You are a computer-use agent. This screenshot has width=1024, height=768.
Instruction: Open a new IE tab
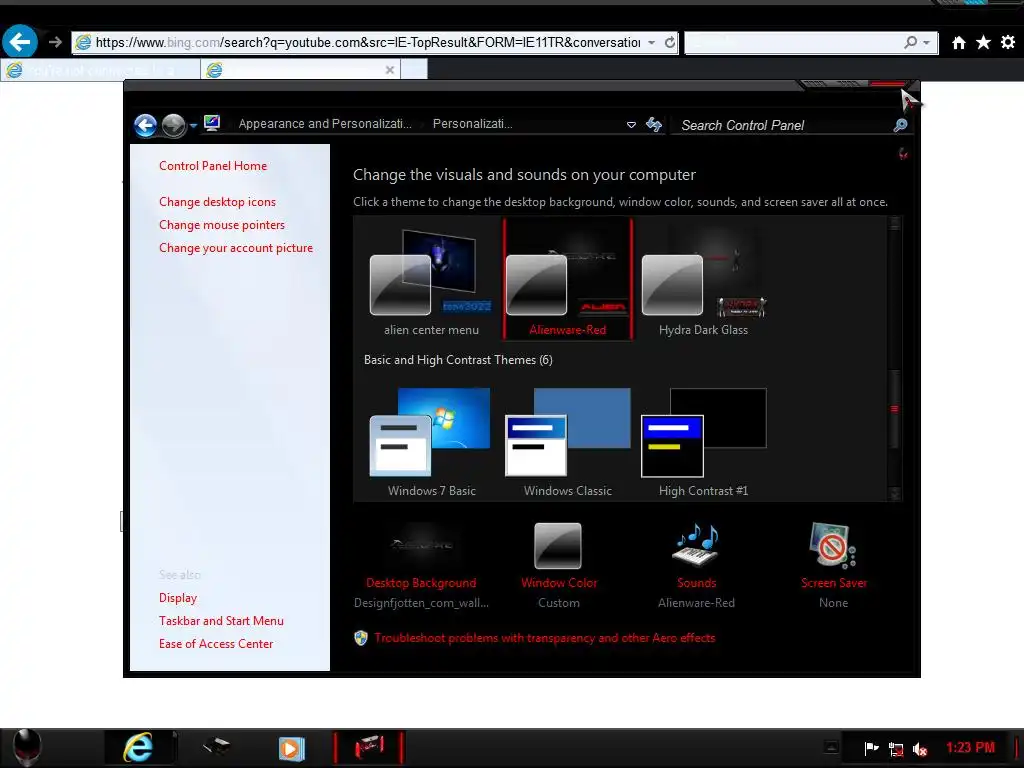pyautogui.click(x=414, y=69)
